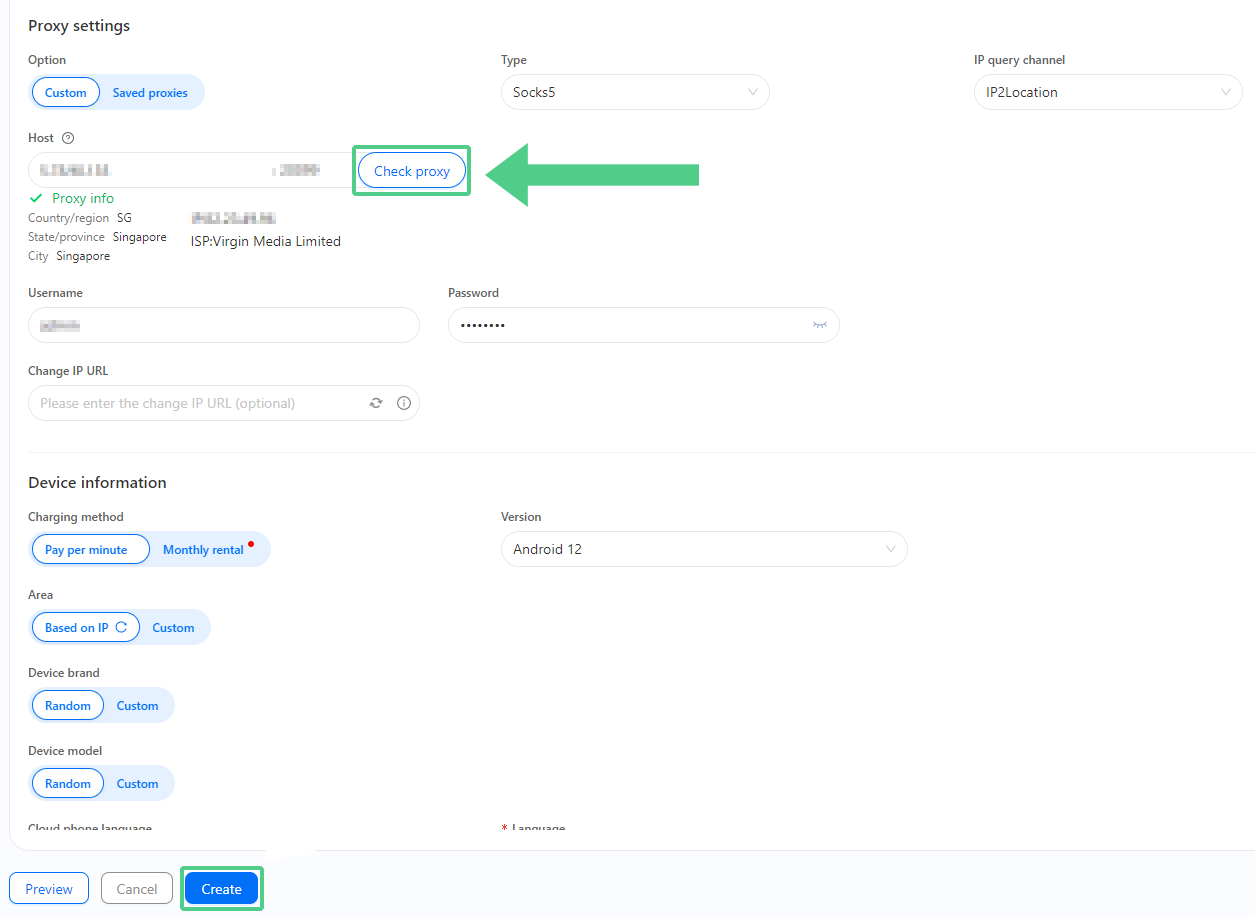Switch to Saved proxies option
Screen dimensions: 1255x918
tap(150, 93)
